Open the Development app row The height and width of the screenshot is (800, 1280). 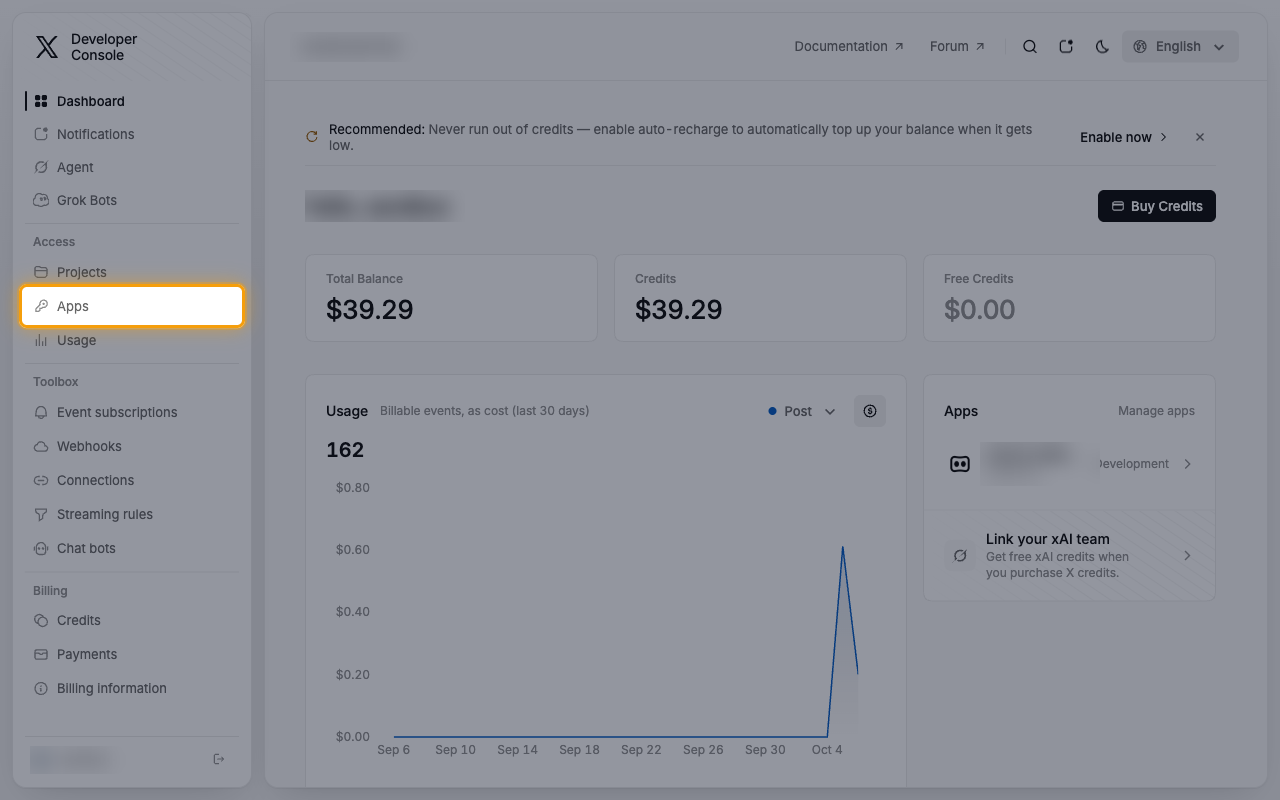tap(1069, 464)
